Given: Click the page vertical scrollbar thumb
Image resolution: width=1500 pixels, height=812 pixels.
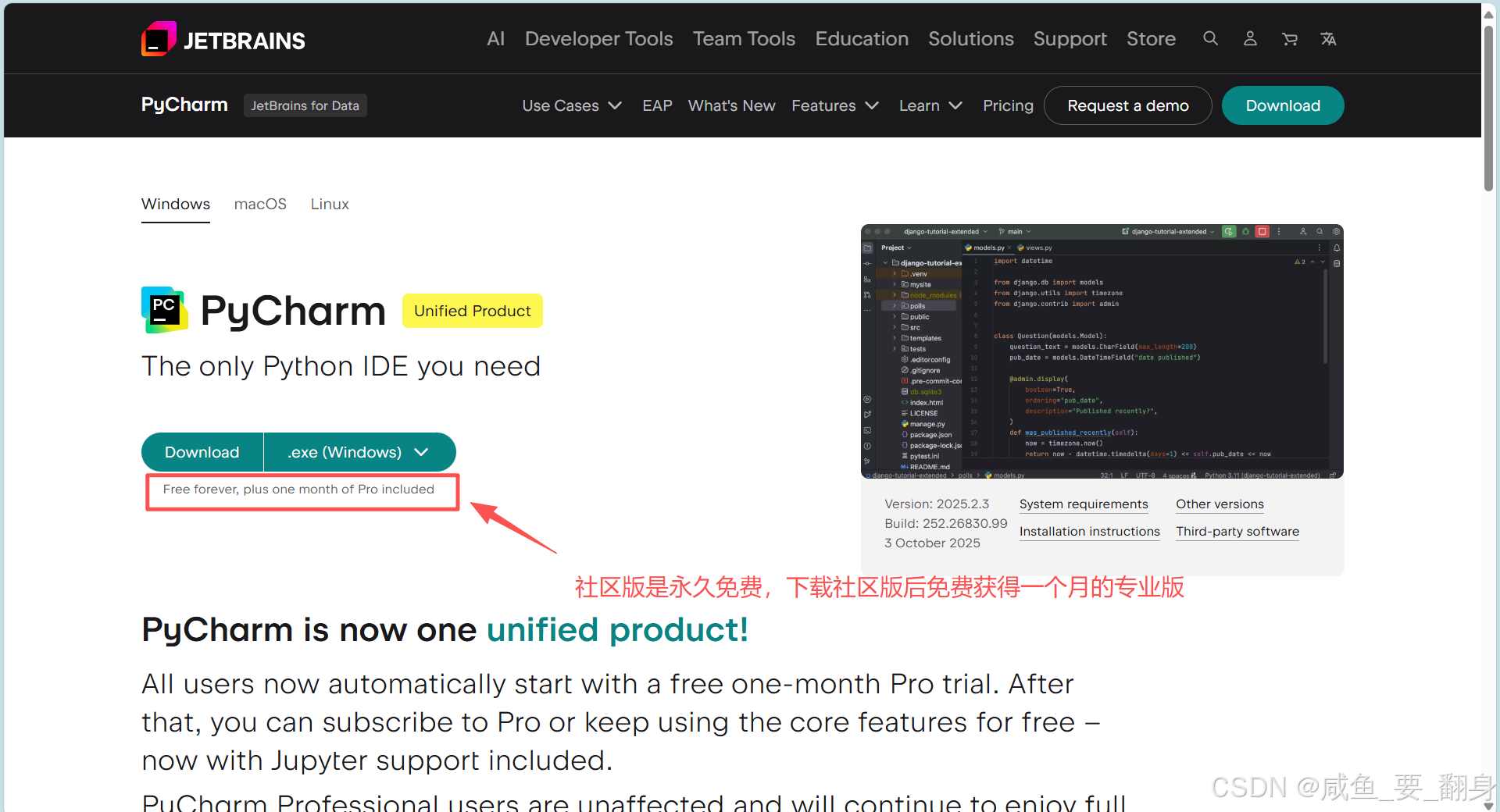Looking at the screenshot, I should (x=1488, y=108).
